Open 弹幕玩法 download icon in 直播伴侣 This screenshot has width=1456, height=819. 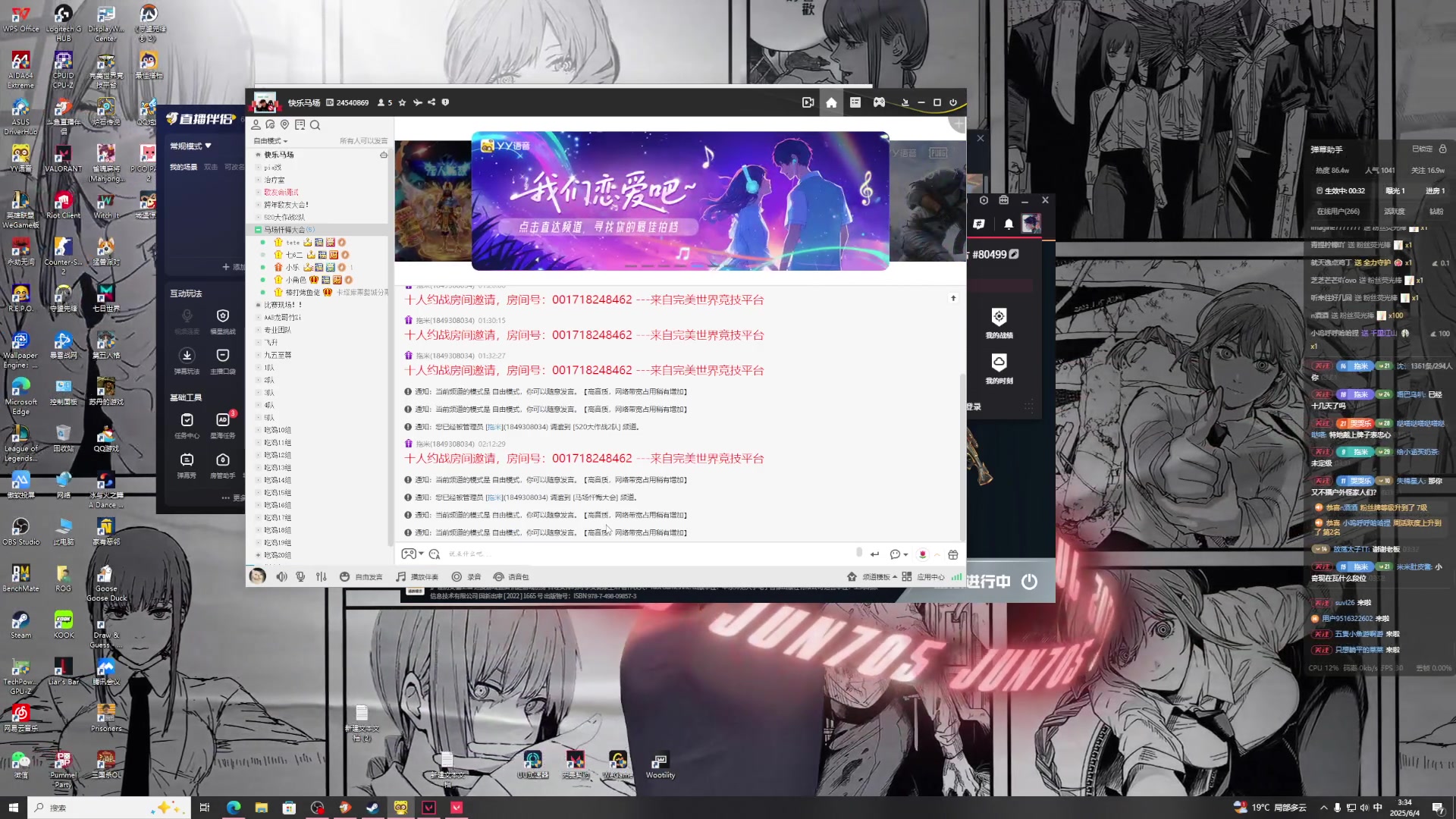pos(187,361)
